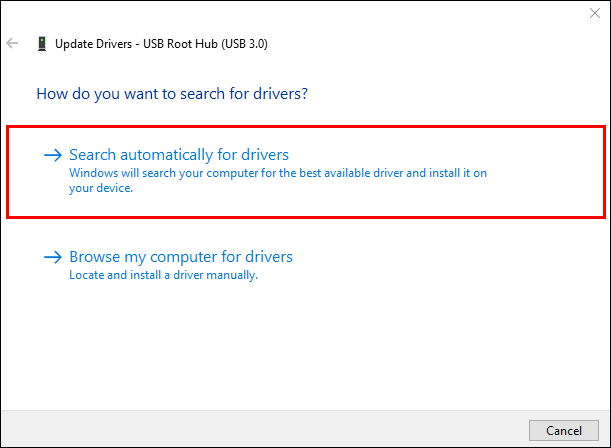Click the blank space between the two options

click(300, 229)
